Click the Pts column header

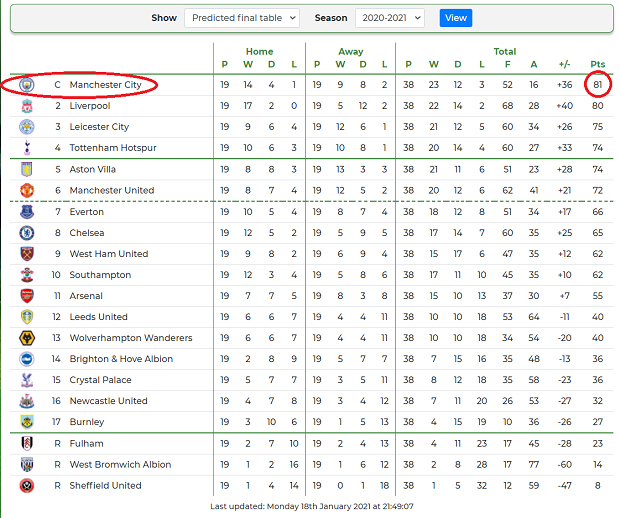pyautogui.click(x=597, y=64)
